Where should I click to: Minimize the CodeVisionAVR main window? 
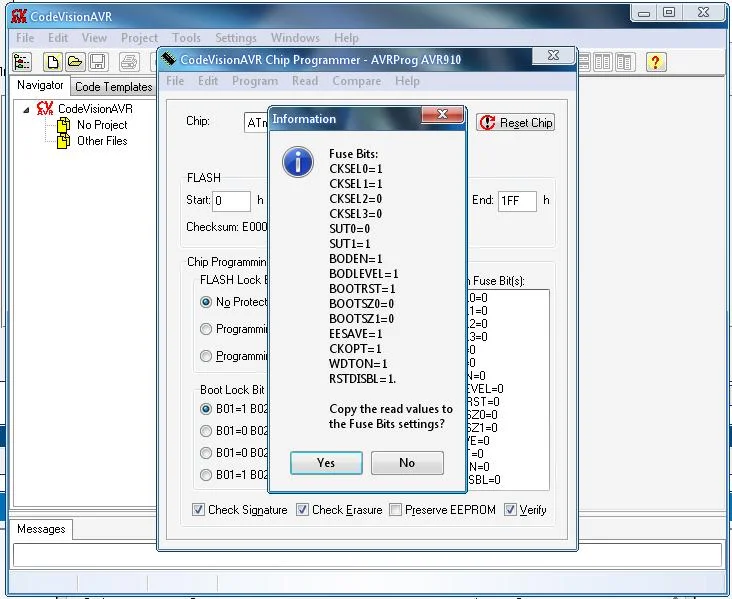click(x=644, y=13)
